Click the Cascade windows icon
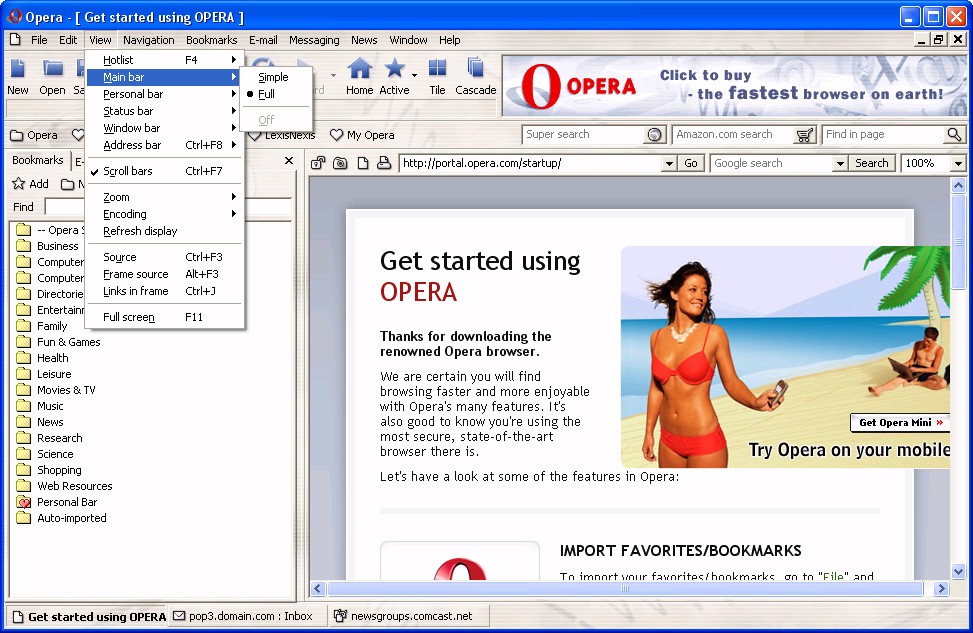The width and height of the screenshot is (973, 633). pyautogui.click(x=475, y=68)
